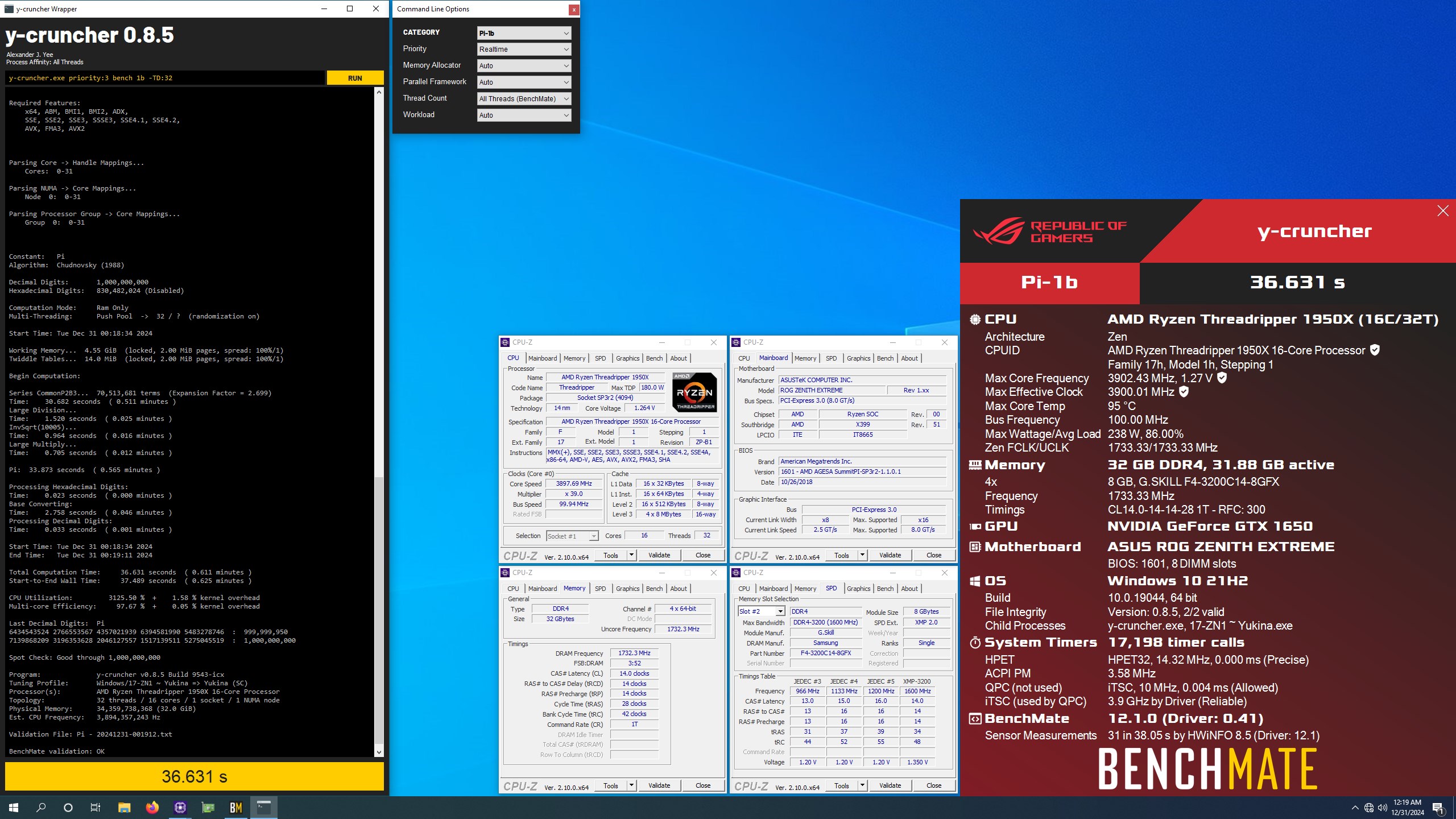Open Graphics tab in CPU-Z Mainboard window
1456x819 pixels.
[x=858, y=358]
